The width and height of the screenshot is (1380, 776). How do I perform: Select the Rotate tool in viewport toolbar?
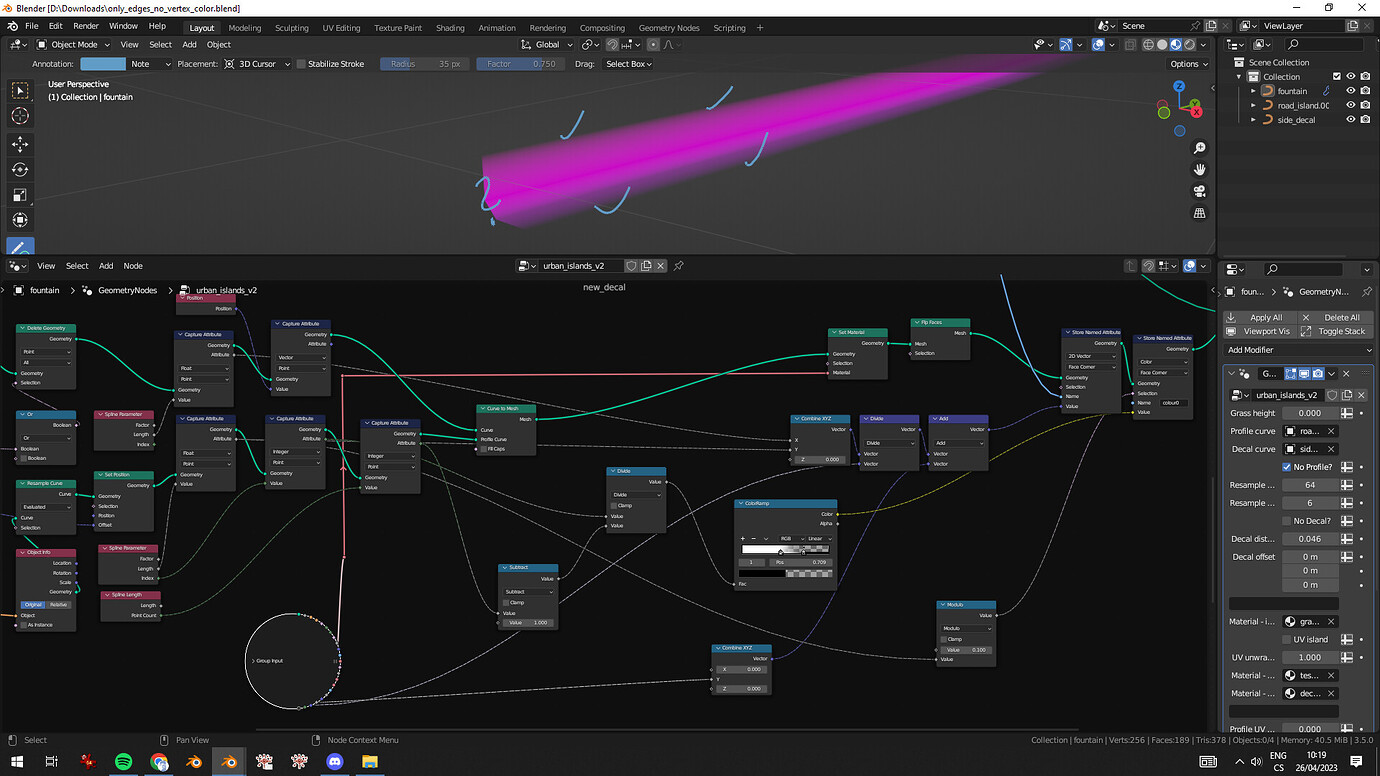click(x=20, y=169)
